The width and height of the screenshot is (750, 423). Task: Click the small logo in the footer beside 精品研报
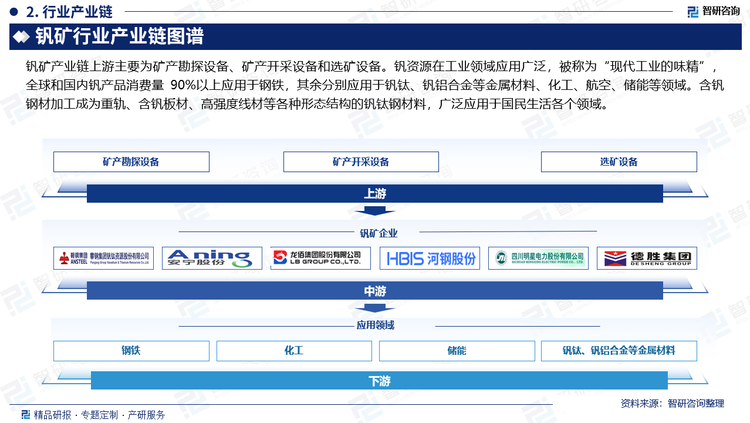pyautogui.click(x=26, y=414)
